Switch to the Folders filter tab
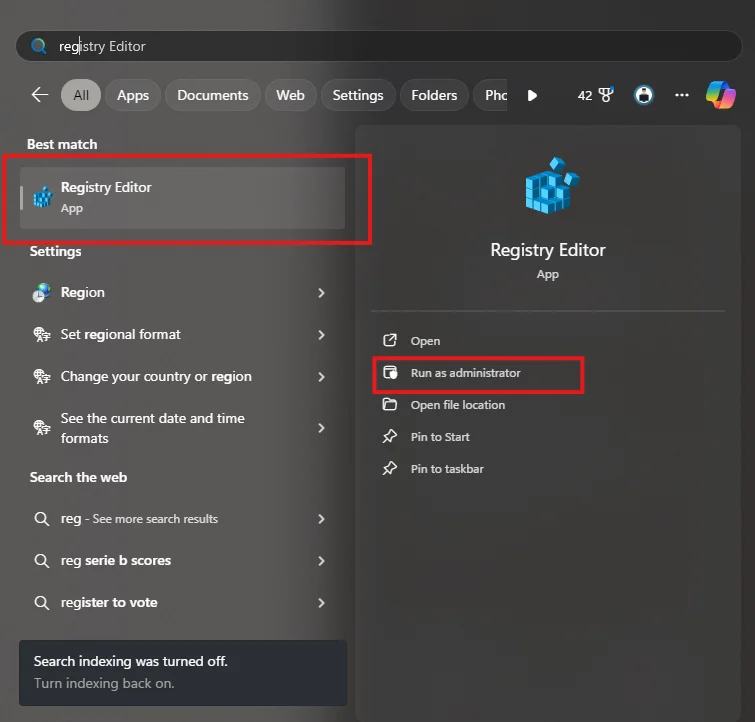Viewport: 755px width, 722px height. (x=434, y=95)
